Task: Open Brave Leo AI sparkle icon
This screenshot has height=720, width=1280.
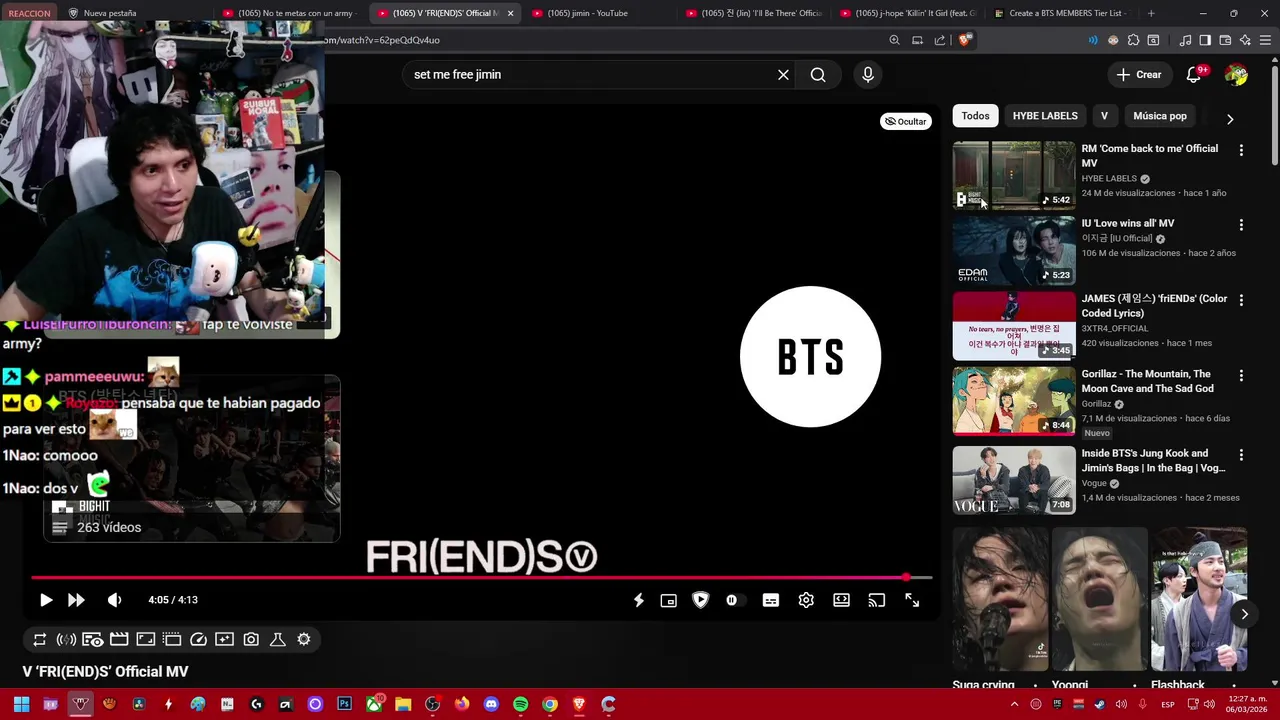Action: tap(1245, 40)
